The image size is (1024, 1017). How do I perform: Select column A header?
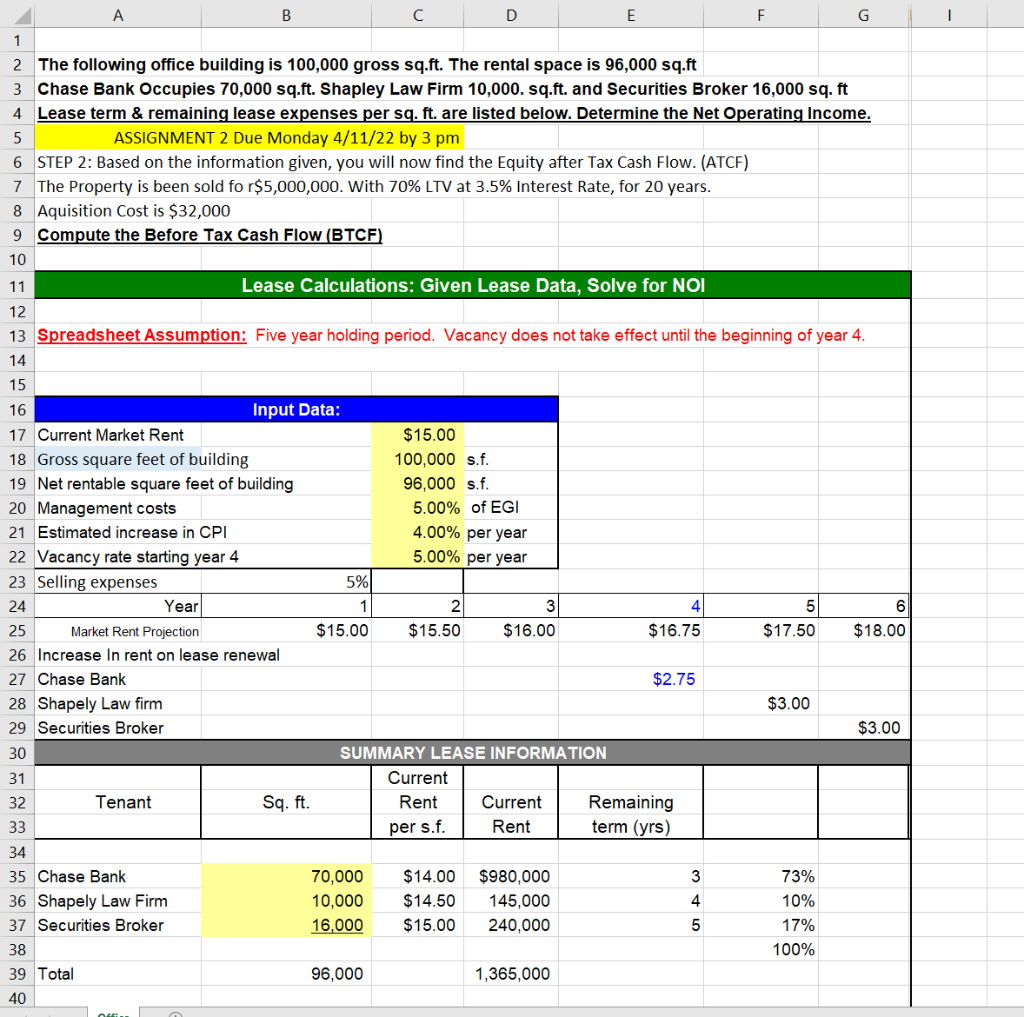click(x=118, y=14)
